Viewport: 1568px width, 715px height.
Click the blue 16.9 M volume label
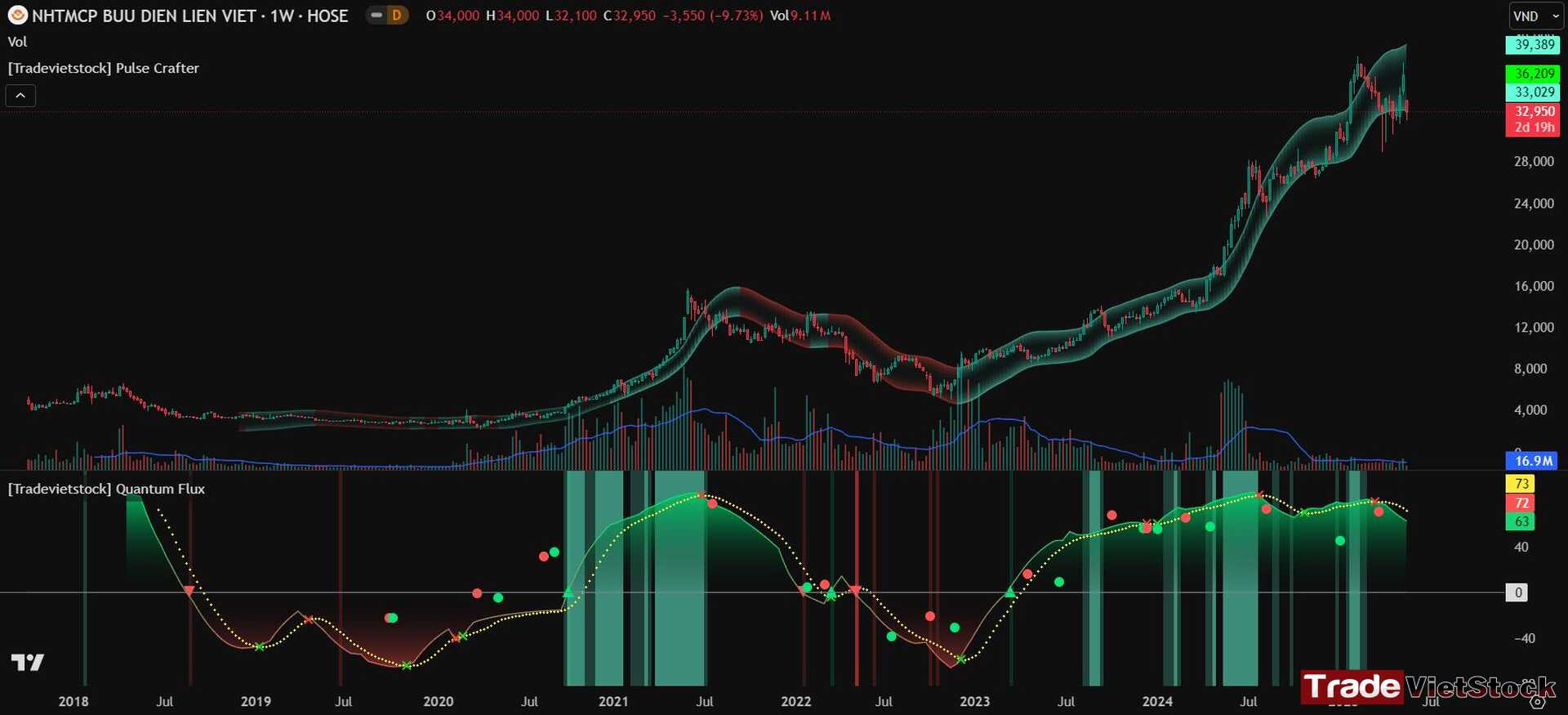pos(1531,461)
